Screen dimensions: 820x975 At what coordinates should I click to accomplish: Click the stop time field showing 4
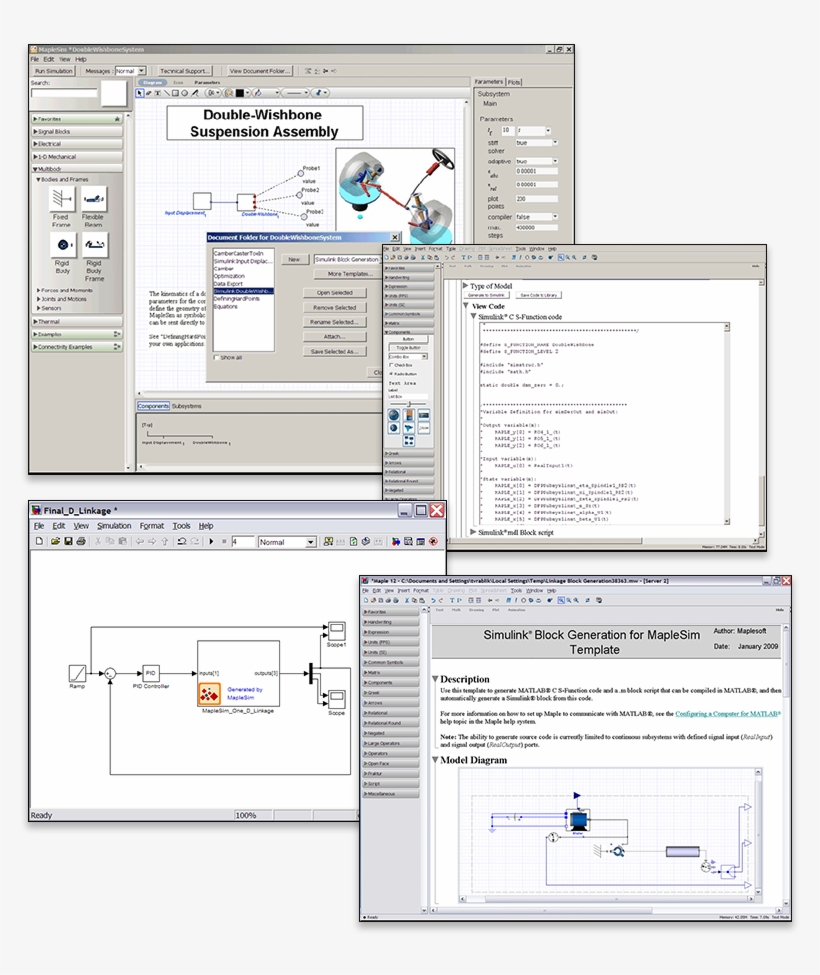tap(242, 542)
